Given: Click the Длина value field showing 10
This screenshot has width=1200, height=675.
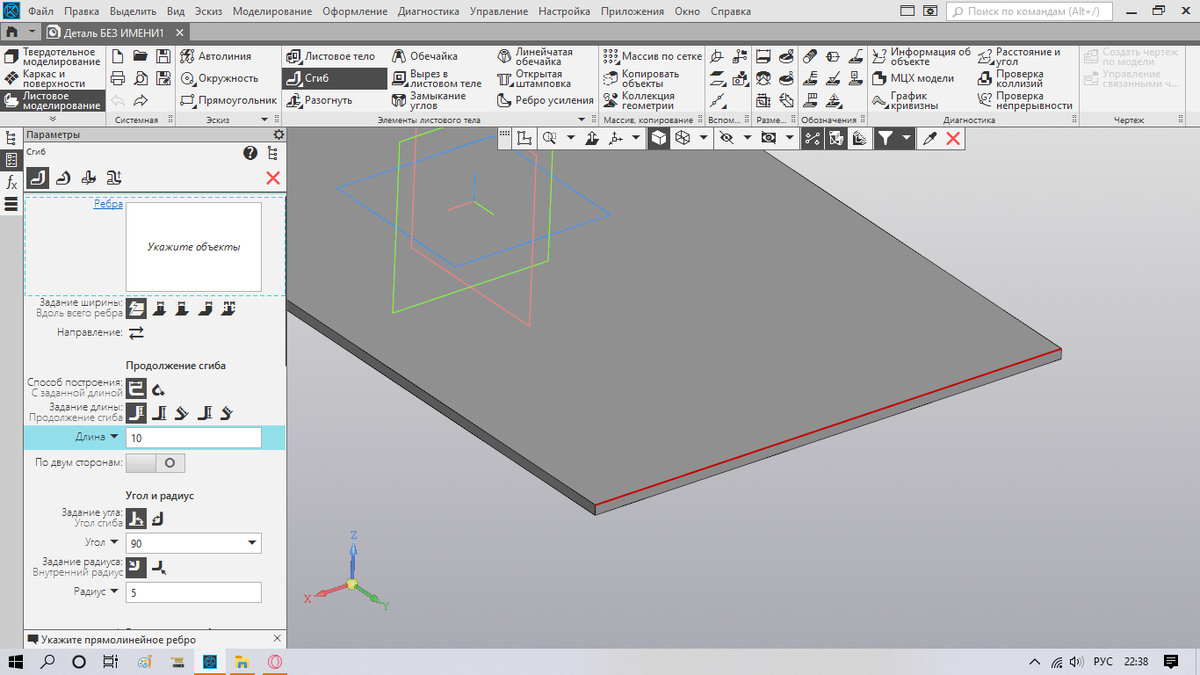Looking at the screenshot, I should (194, 437).
